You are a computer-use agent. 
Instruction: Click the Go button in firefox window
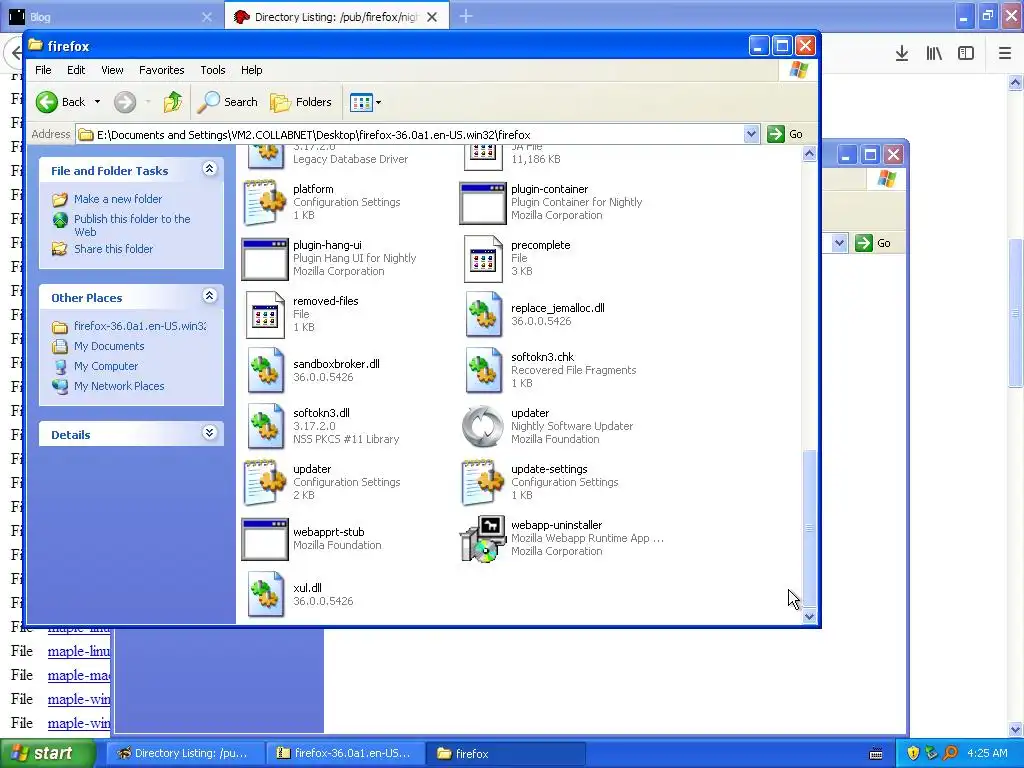pos(786,135)
